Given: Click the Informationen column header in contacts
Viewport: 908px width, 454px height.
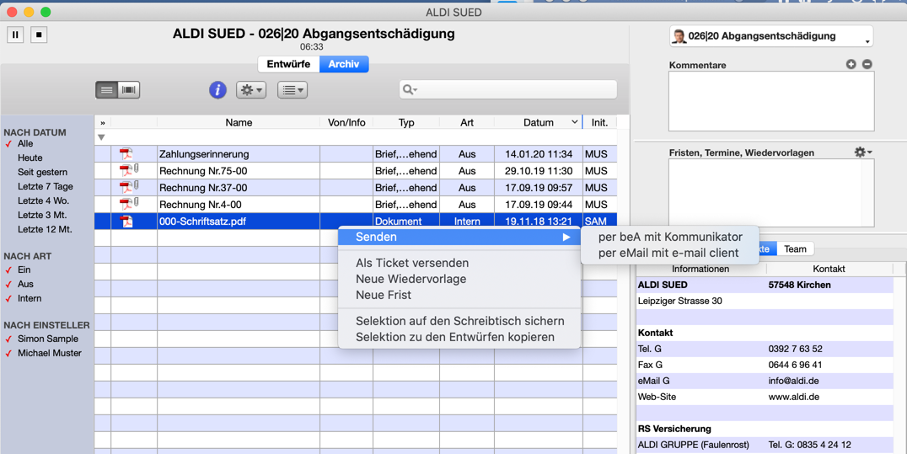Looking at the screenshot, I should coord(700,269).
